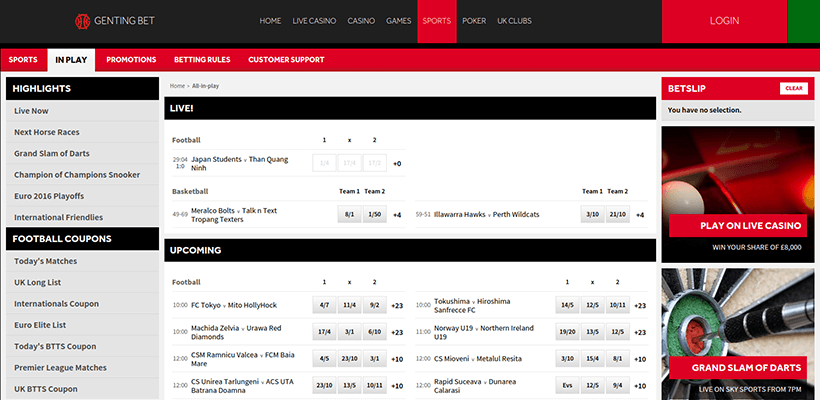Open Today's Matches coupon

[x=83, y=261]
